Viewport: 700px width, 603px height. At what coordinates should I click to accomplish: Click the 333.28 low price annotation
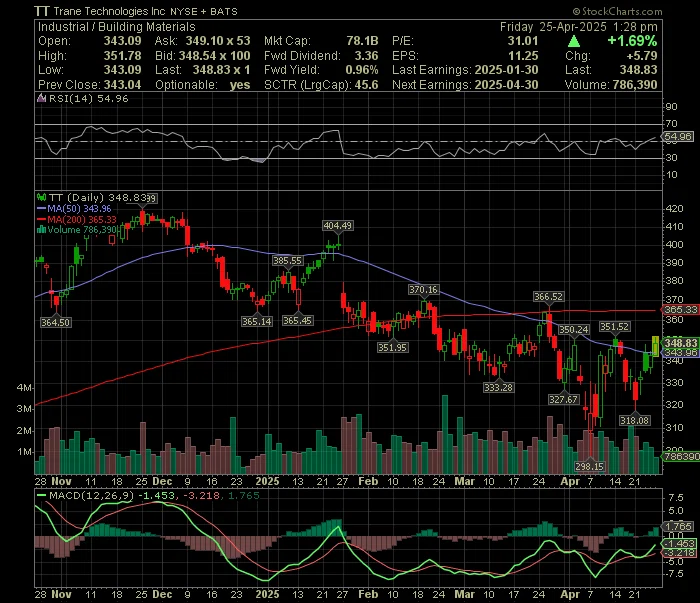click(x=499, y=387)
